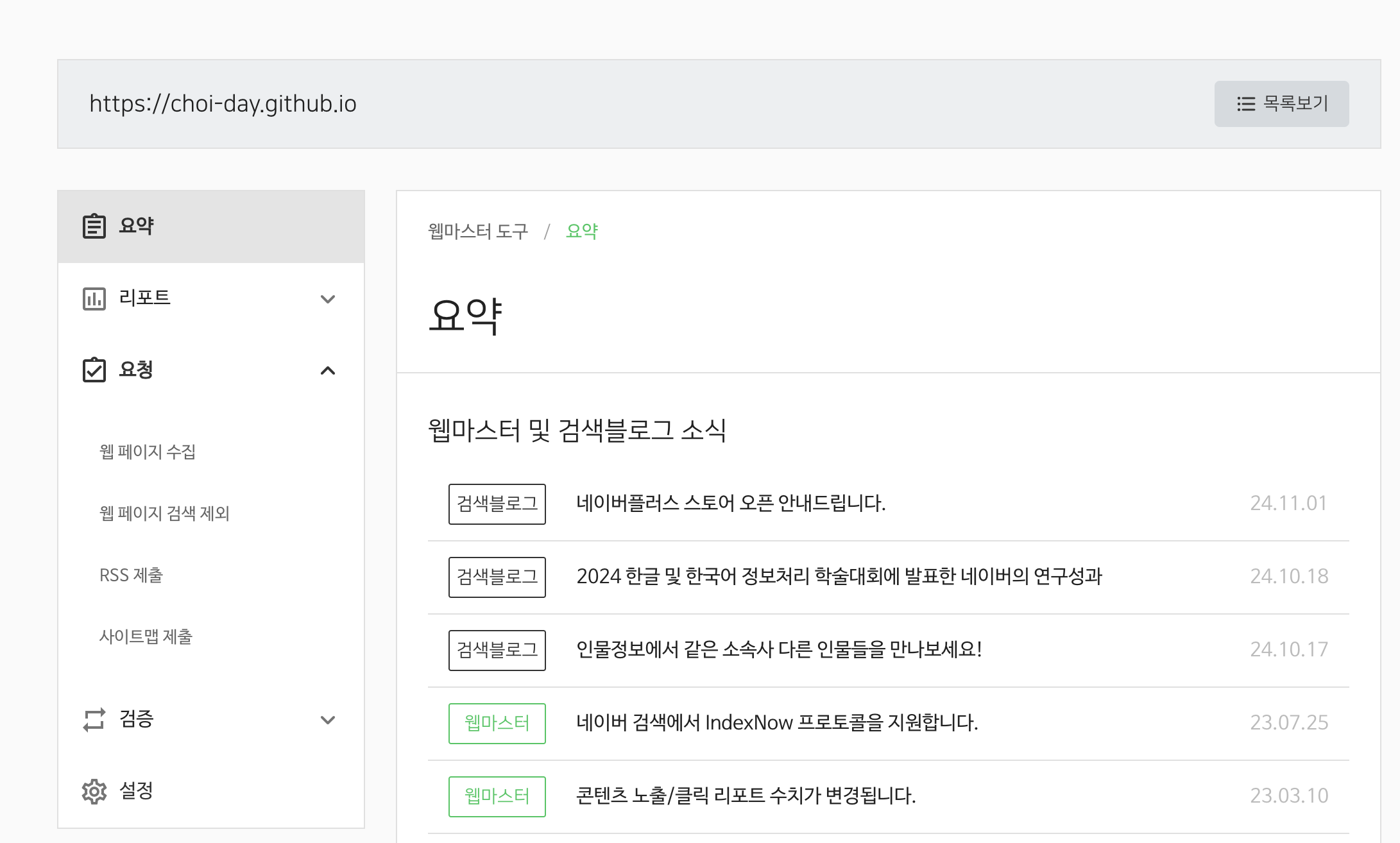Image resolution: width=1400 pixels, height=843 pixels.
Task: Go to RSS 제출 page
Action: (x=131, y=575)
